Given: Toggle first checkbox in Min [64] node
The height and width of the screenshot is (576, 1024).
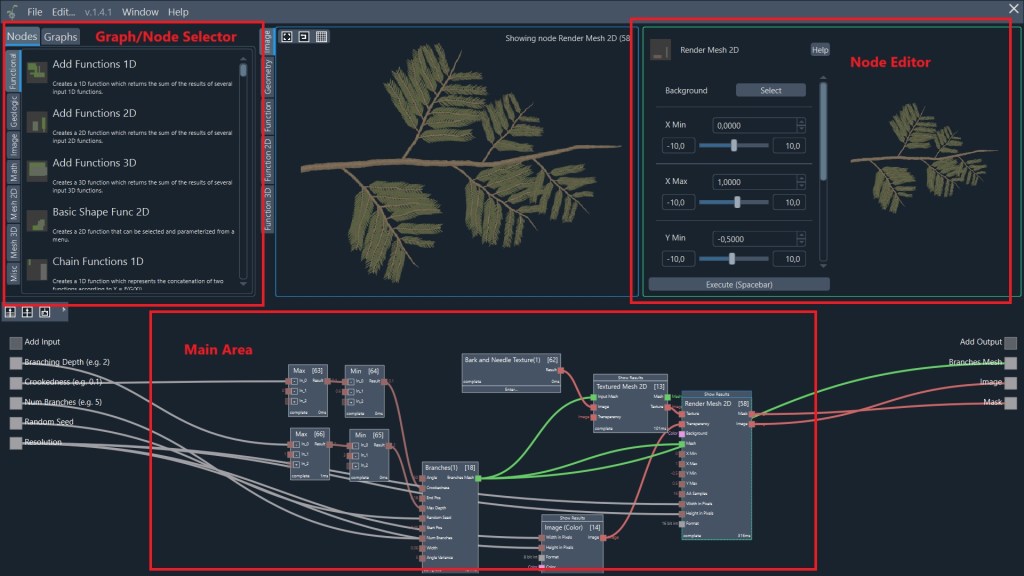Looking at the screenshot, I should (x=353, y=382).
